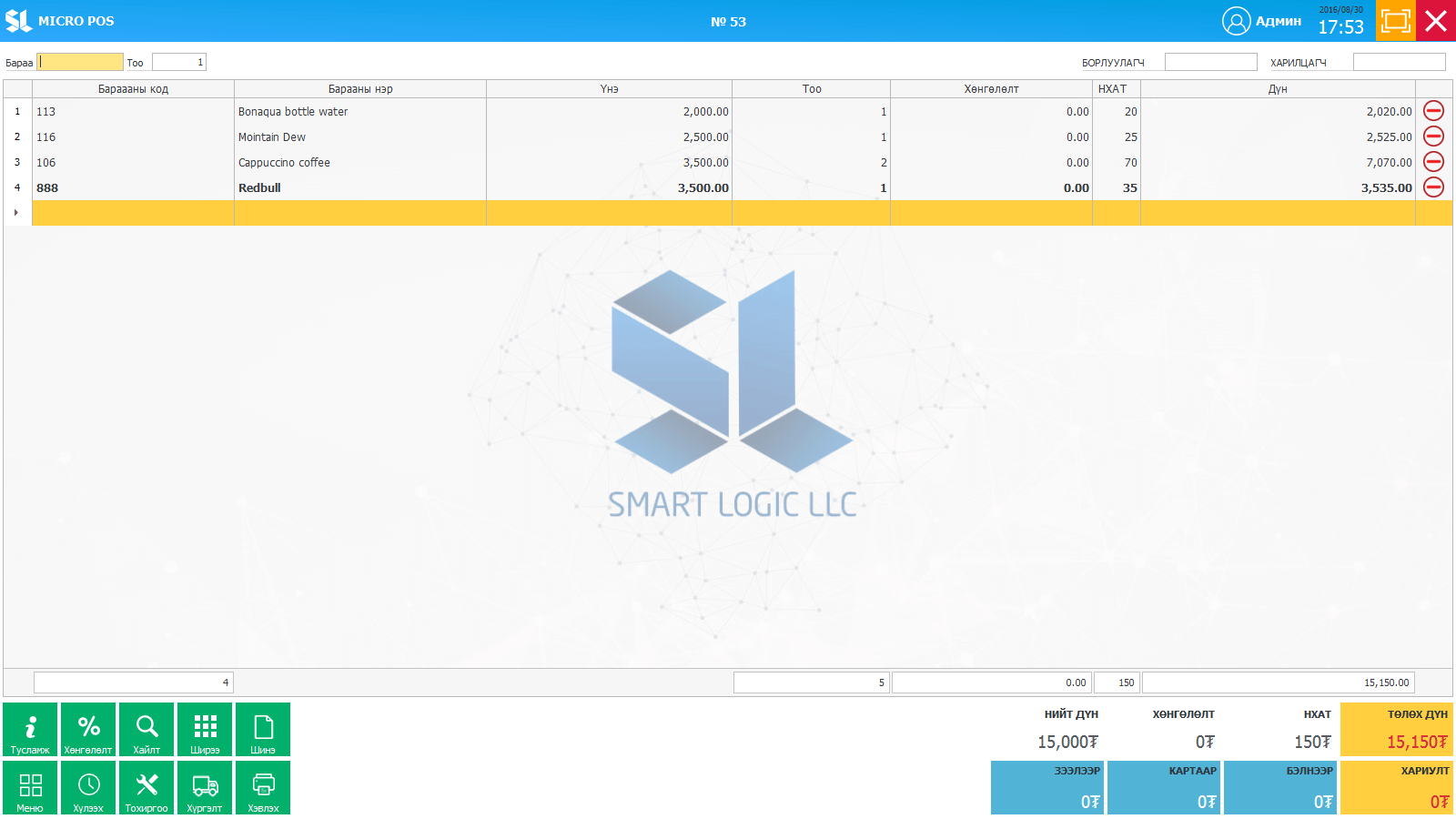The image size is (1456, 819).
Task: Remove the Bonaqua bottle water row
Action: point(1433,111)
